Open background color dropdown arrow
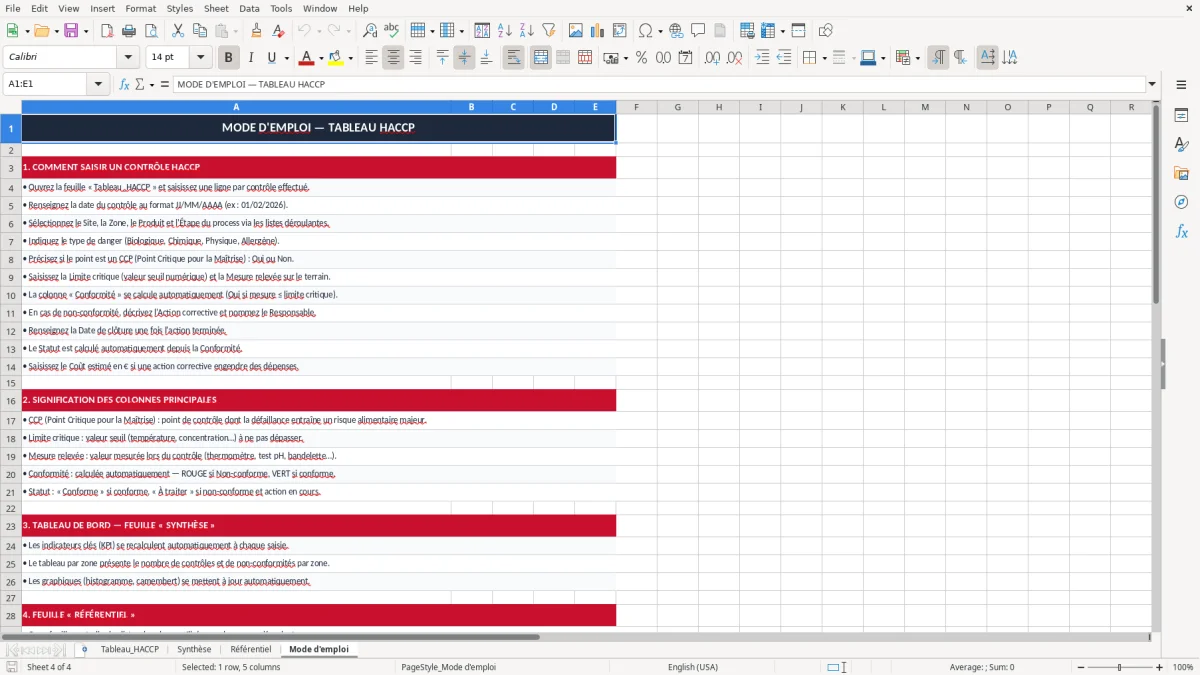This screenshot has width=1200, height=675. click(x=350, y=58)
